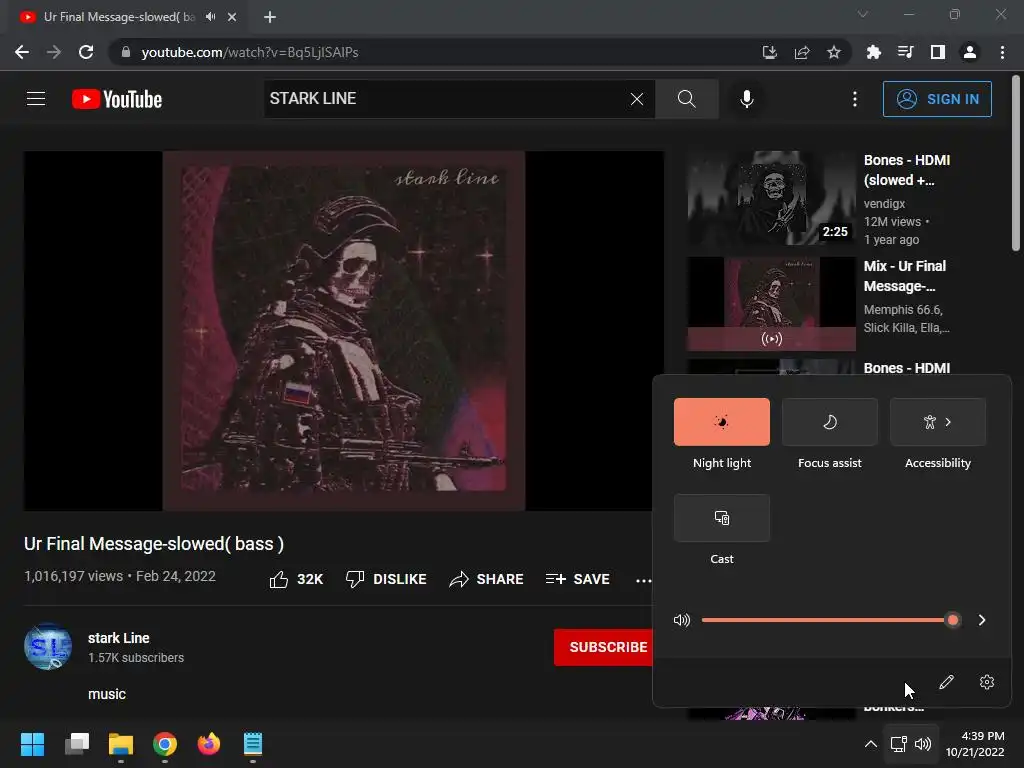Click the address bar URL

click(x=250, y=52)
